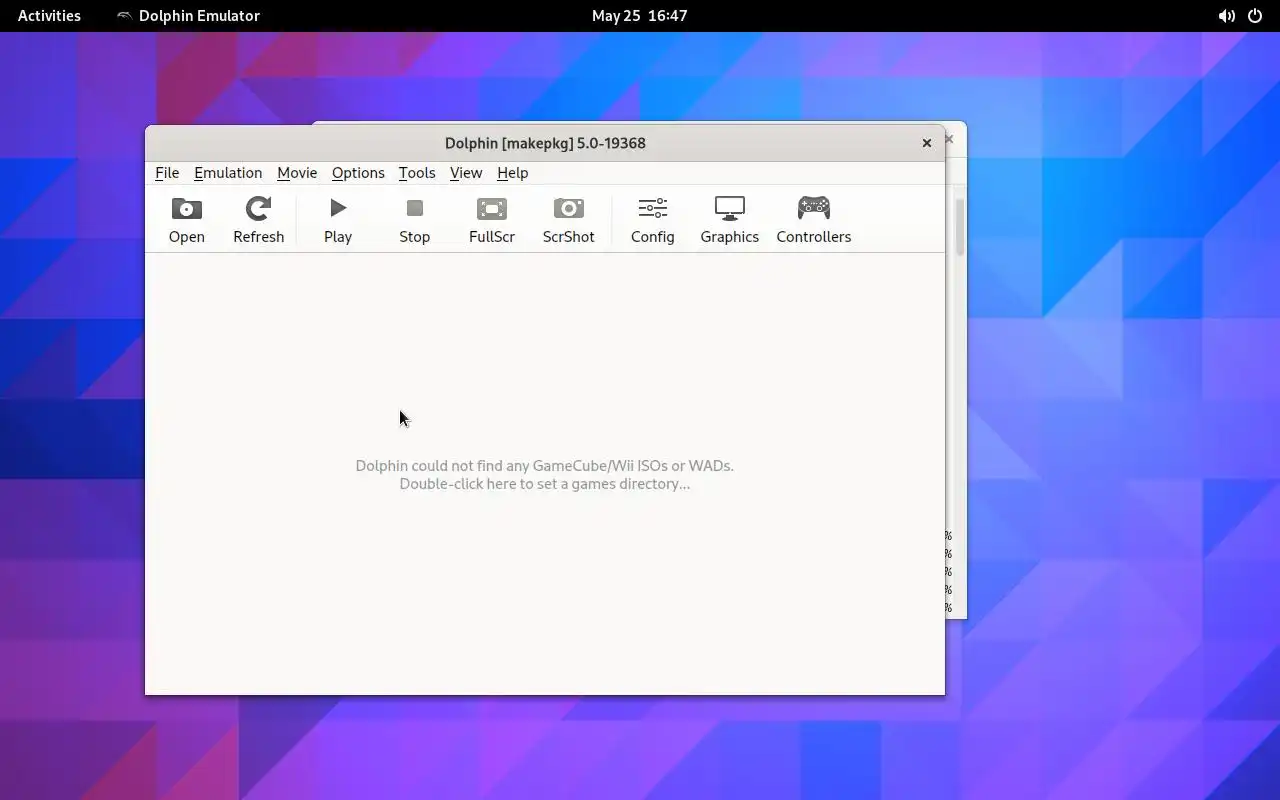Click the Stop emulation icon
1280x800 pixels.
[415, 208]
